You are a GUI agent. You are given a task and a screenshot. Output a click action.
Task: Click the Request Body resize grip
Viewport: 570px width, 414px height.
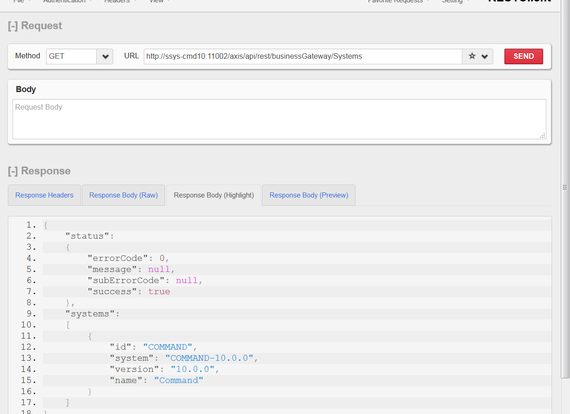[542, 136]
